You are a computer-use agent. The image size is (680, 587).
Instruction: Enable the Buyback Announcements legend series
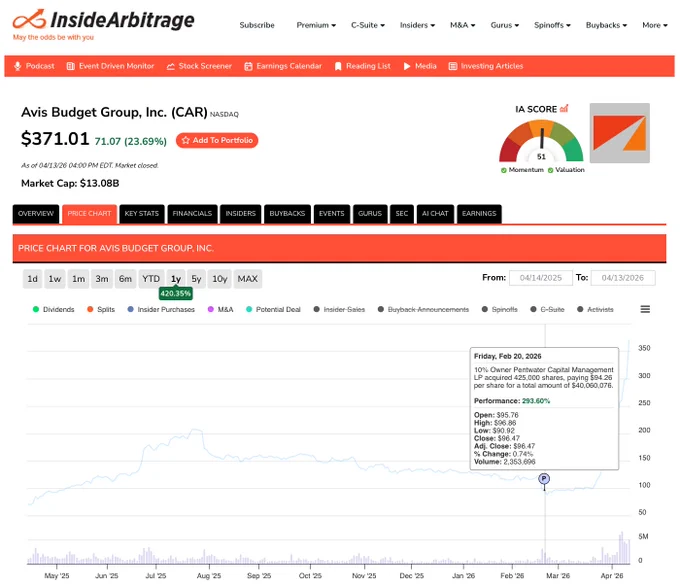click(x=423, y=310)
